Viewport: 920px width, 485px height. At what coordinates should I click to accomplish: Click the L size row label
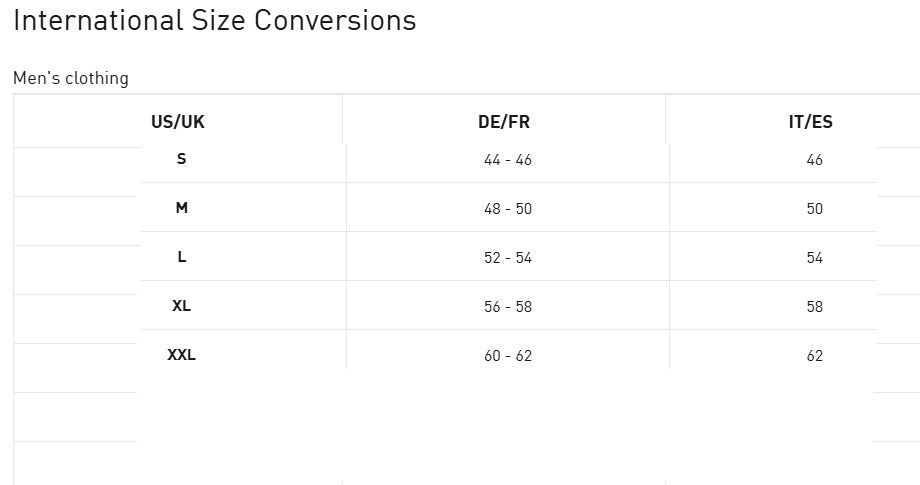pos(181,257)
